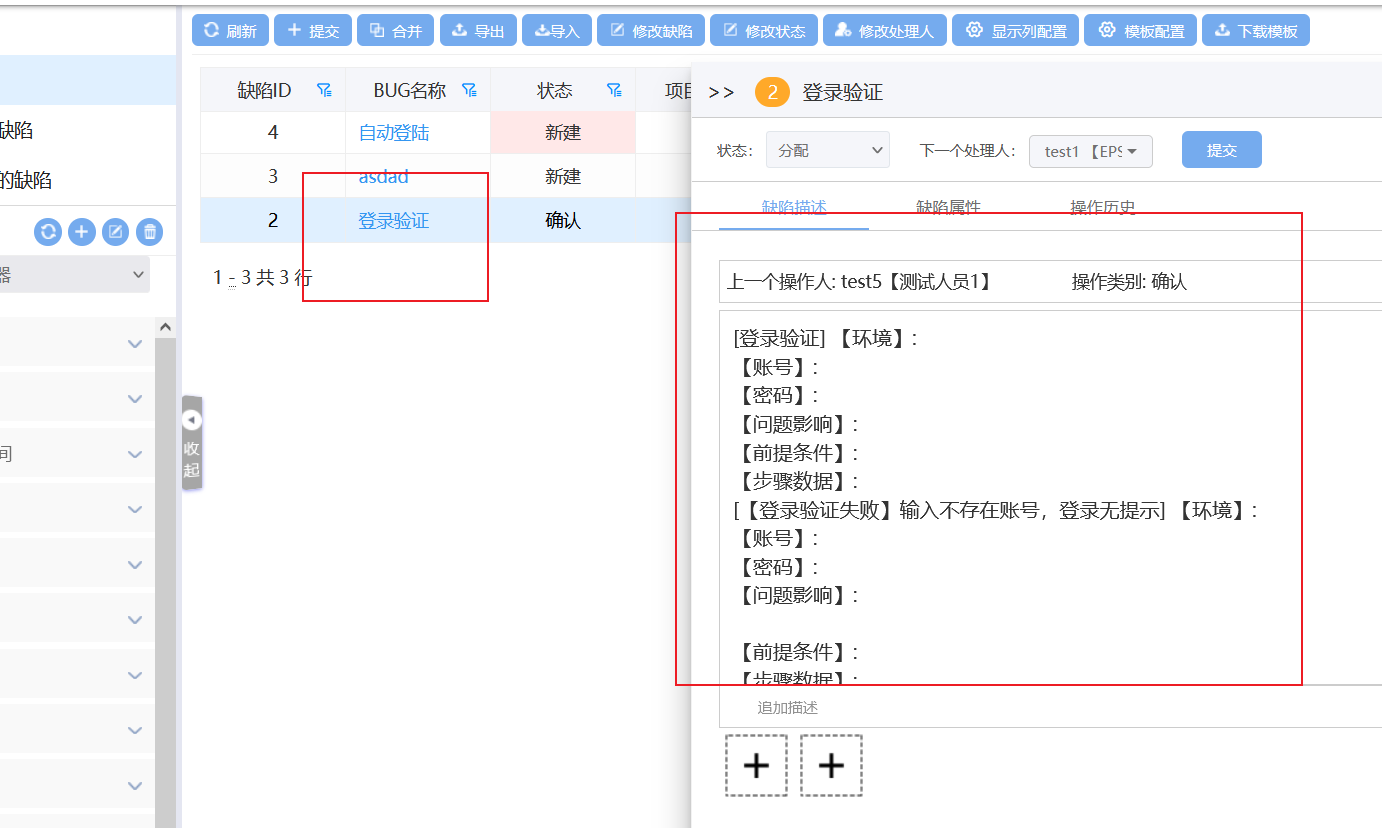
Task: Click the blue 提交 button in detail panel
Action: tap(1221, 150)
